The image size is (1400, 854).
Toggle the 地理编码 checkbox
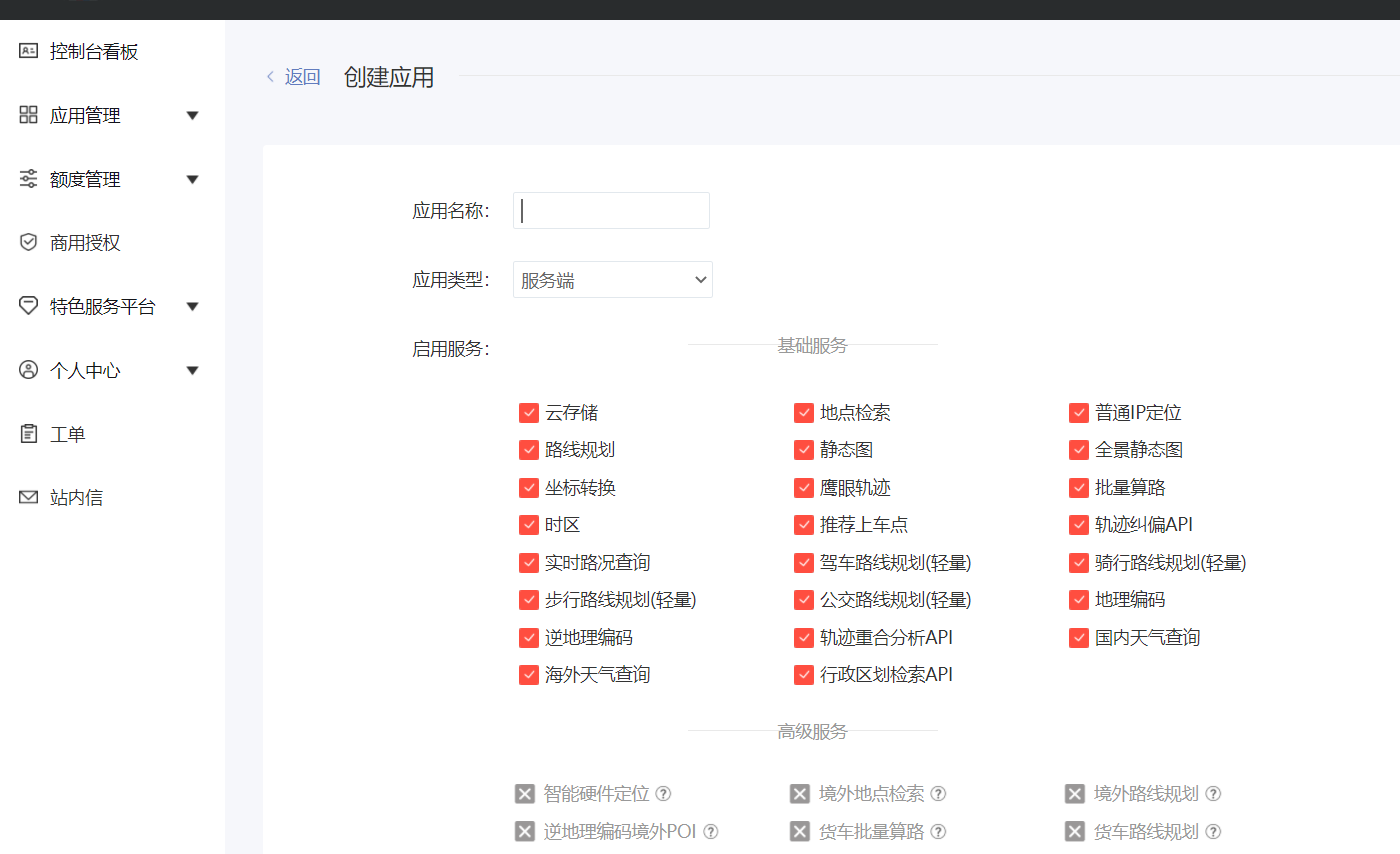point(1079,600)
